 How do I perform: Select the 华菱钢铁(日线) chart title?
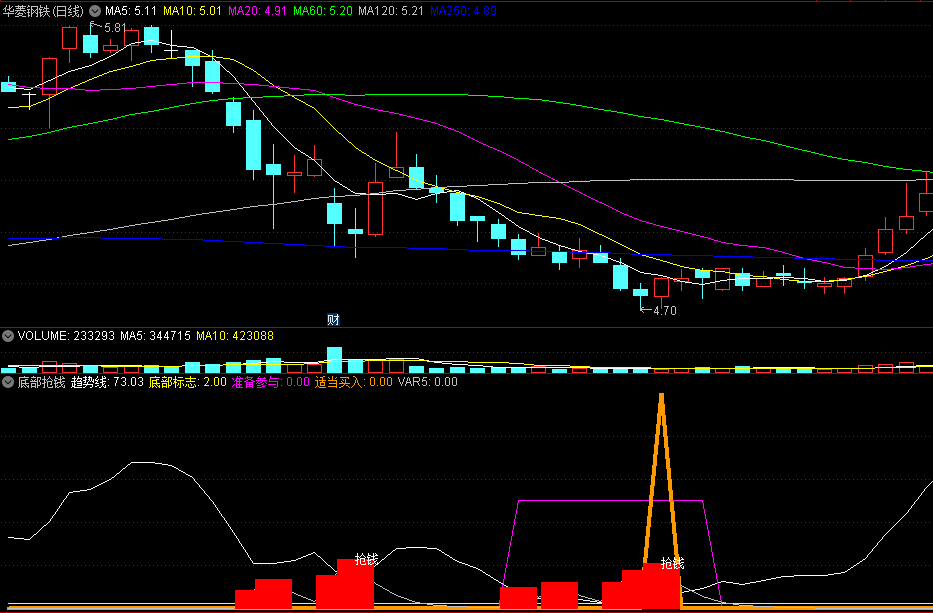(43, 11)
